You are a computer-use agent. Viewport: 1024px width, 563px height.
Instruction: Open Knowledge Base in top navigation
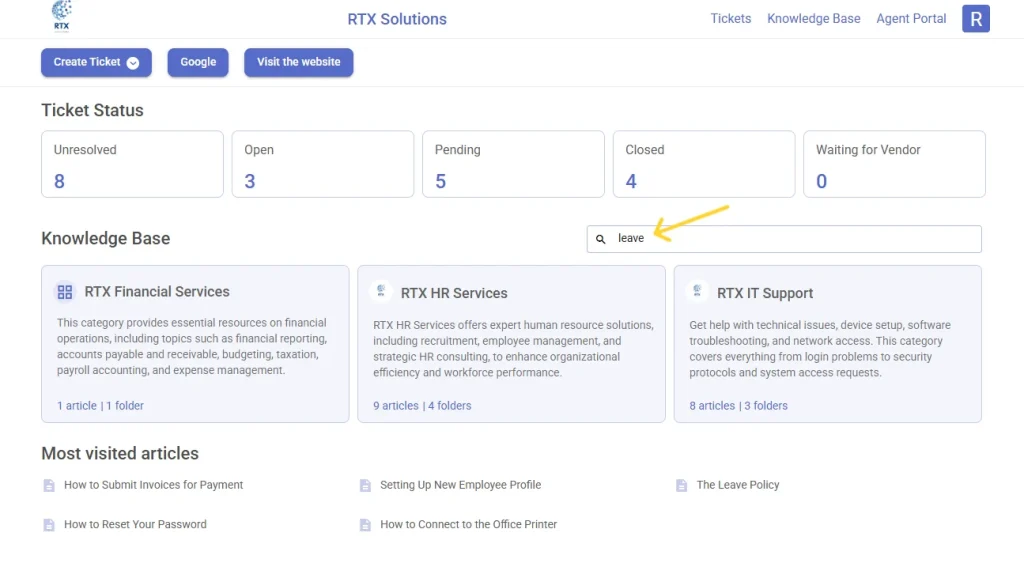[814, 19]
